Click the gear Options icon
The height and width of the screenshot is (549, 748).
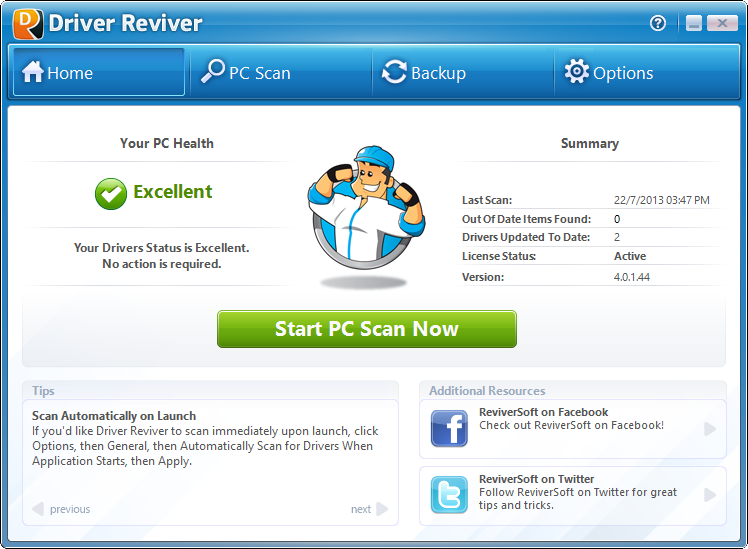tap(577, 72)
